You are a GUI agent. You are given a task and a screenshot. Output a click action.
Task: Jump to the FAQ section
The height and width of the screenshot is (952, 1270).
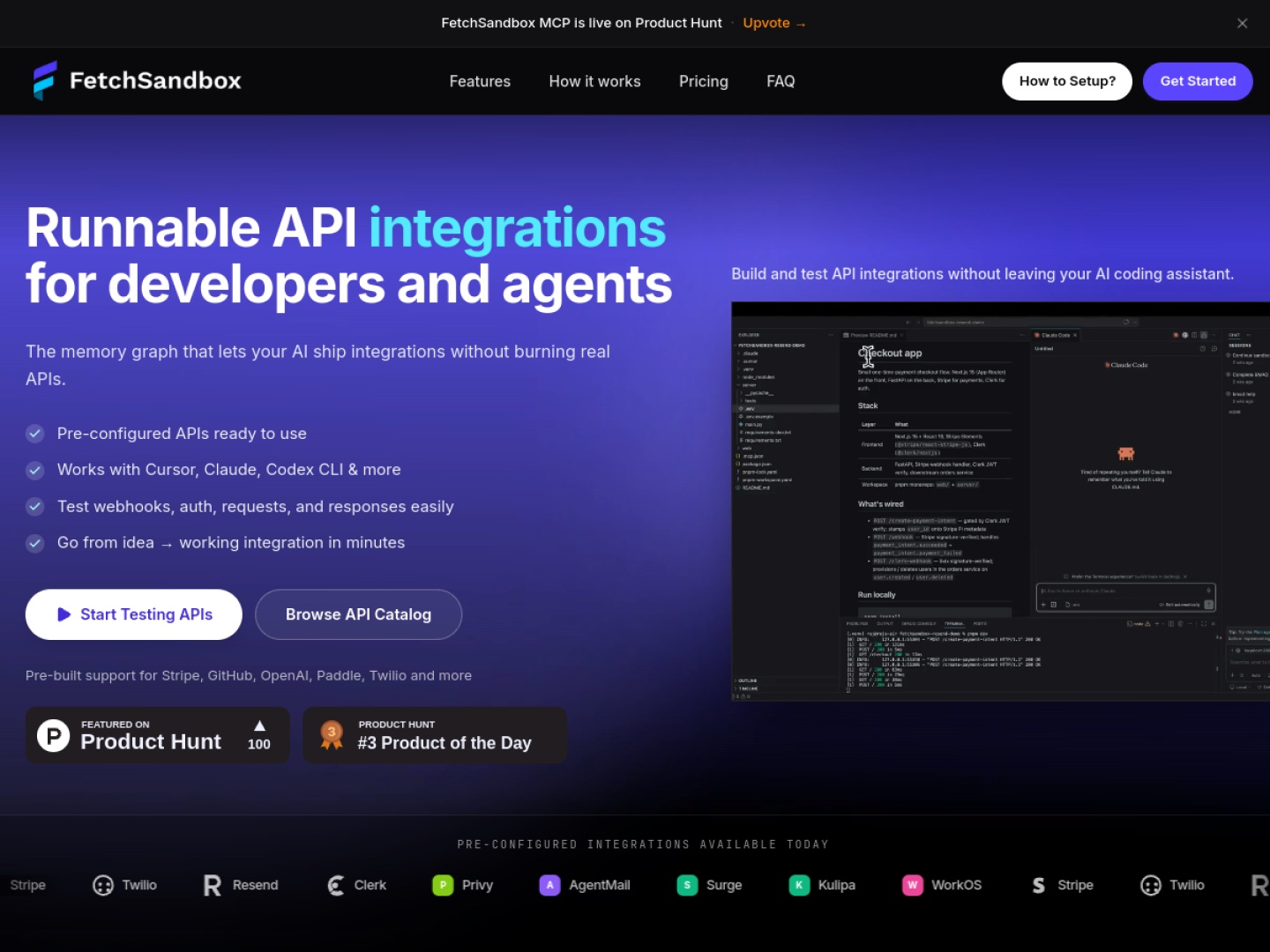pyautogui.click(x=781, y=81)
